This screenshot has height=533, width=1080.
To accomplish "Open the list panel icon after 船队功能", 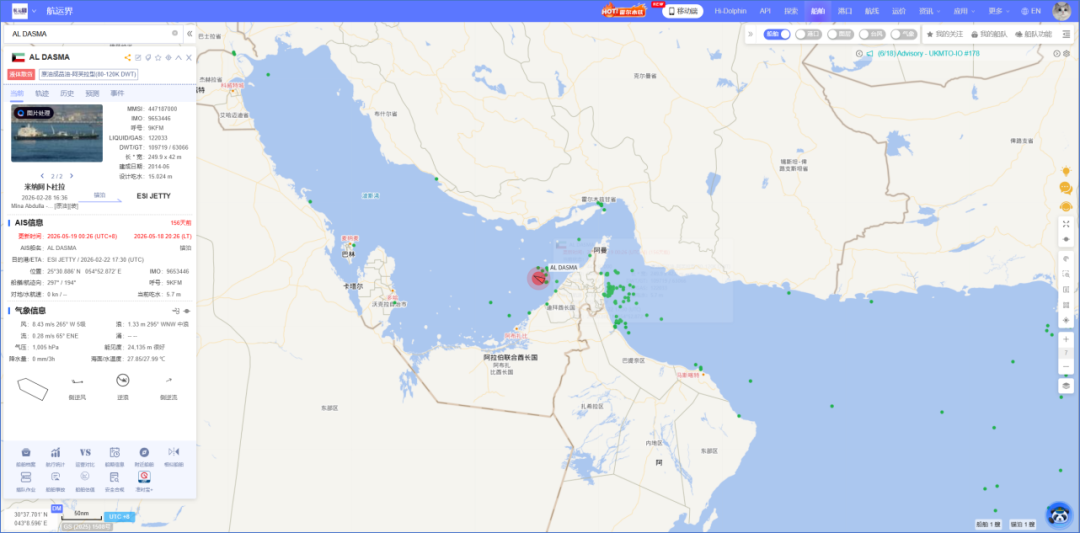I will [x=1066, y=34].
